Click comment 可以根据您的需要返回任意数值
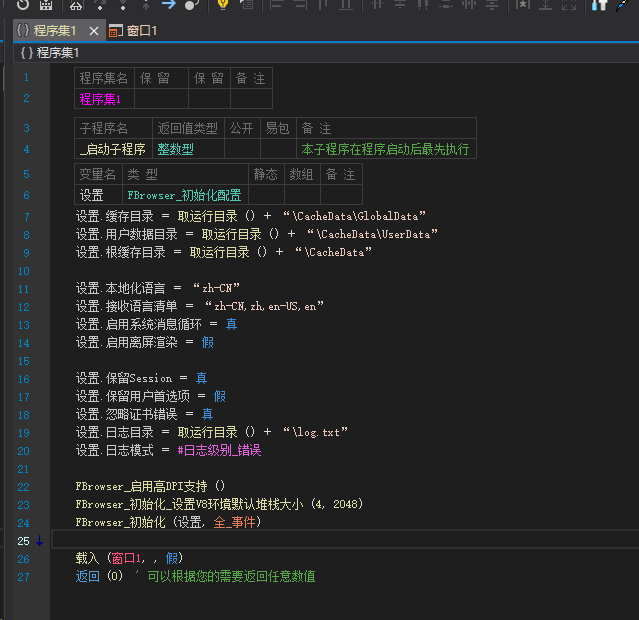Image resolution: width=639 pixels, height=620 pixels. [x=231, y=576]
